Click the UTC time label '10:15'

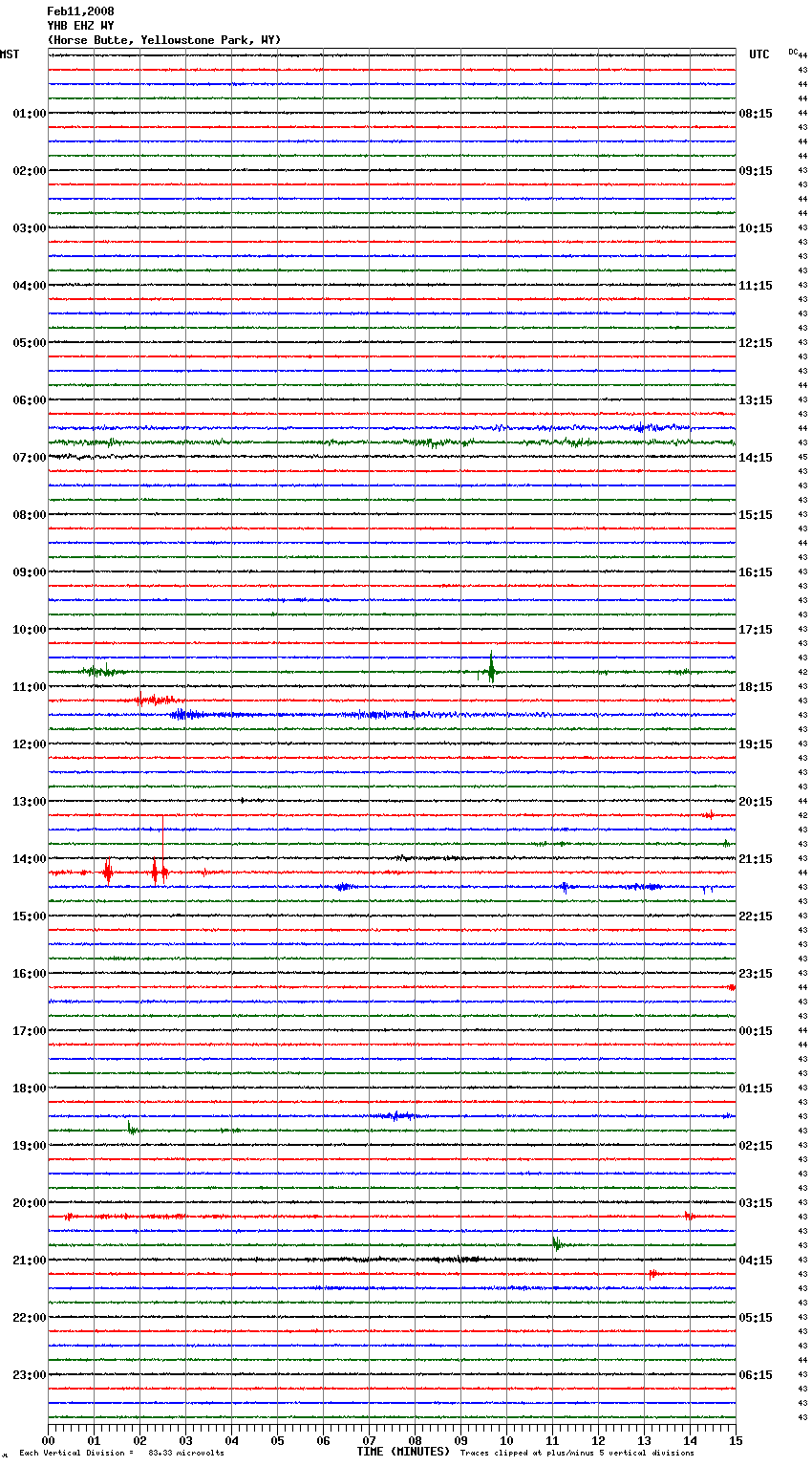(x=756, y=228)
